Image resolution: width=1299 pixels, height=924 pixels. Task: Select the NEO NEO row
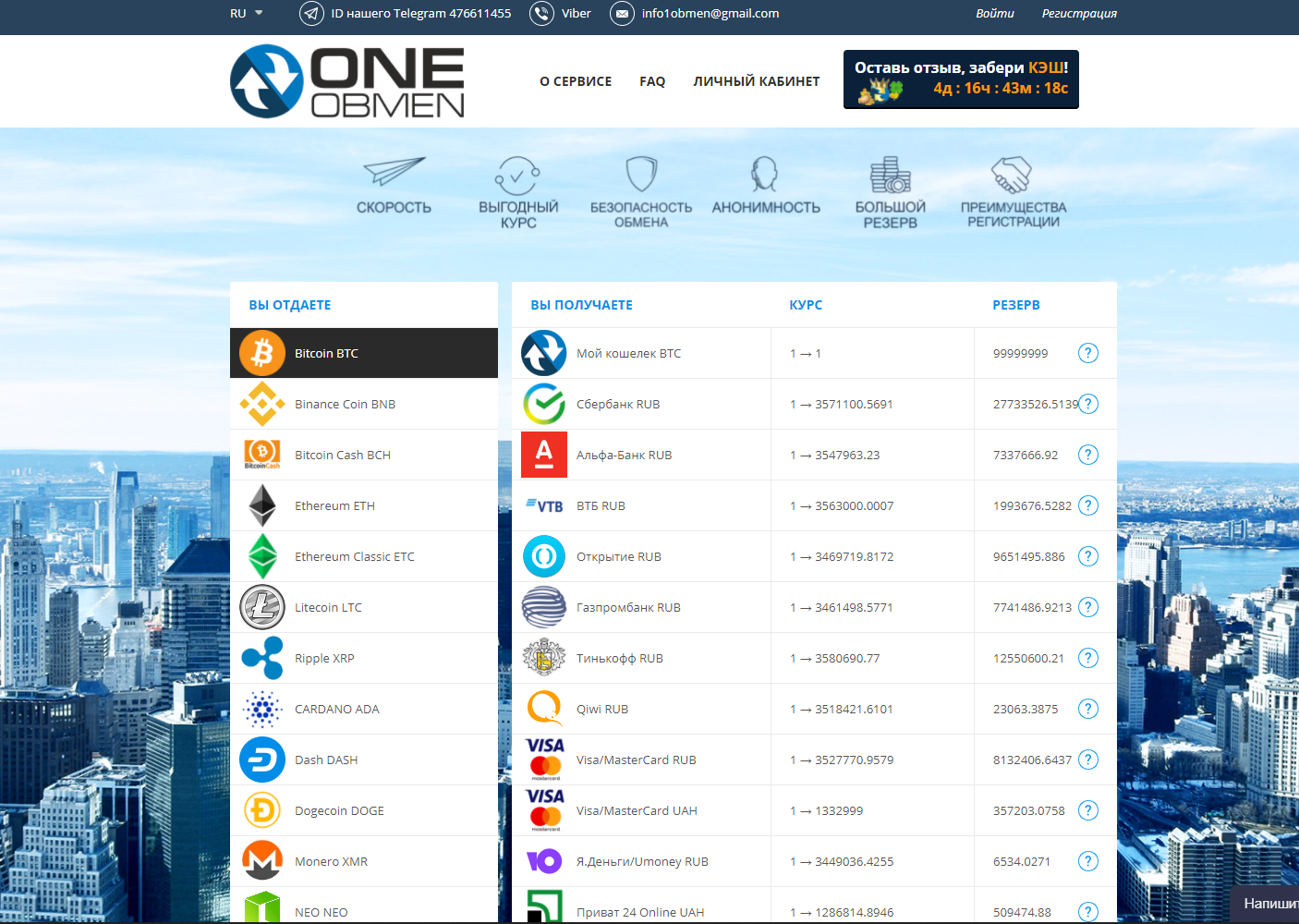(364, 905)
